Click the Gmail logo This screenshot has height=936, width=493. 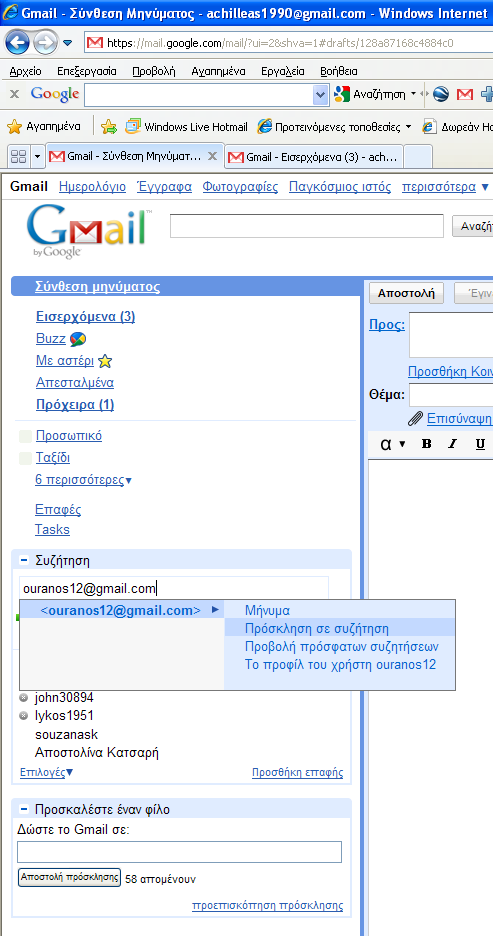click(87, 230)
